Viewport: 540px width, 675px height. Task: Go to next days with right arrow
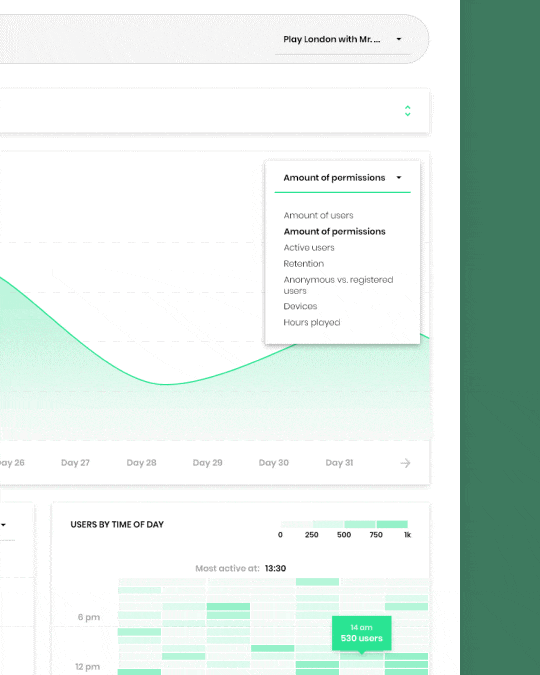click(x=405, y=463)
